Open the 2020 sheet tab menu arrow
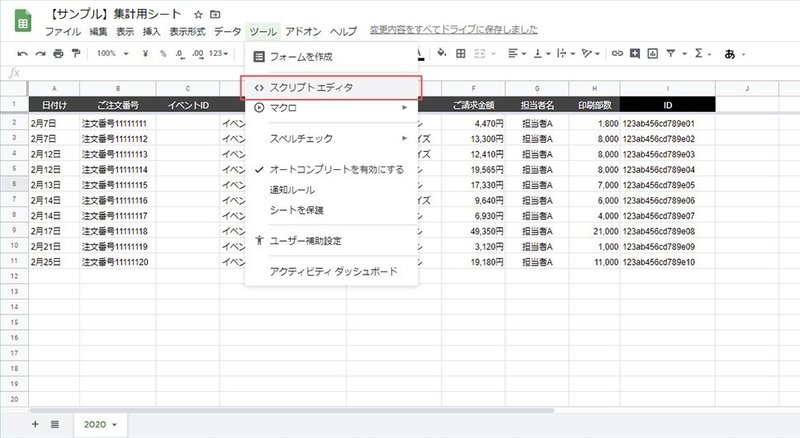This screenshot has height=438, width=800. coord(114,425)
